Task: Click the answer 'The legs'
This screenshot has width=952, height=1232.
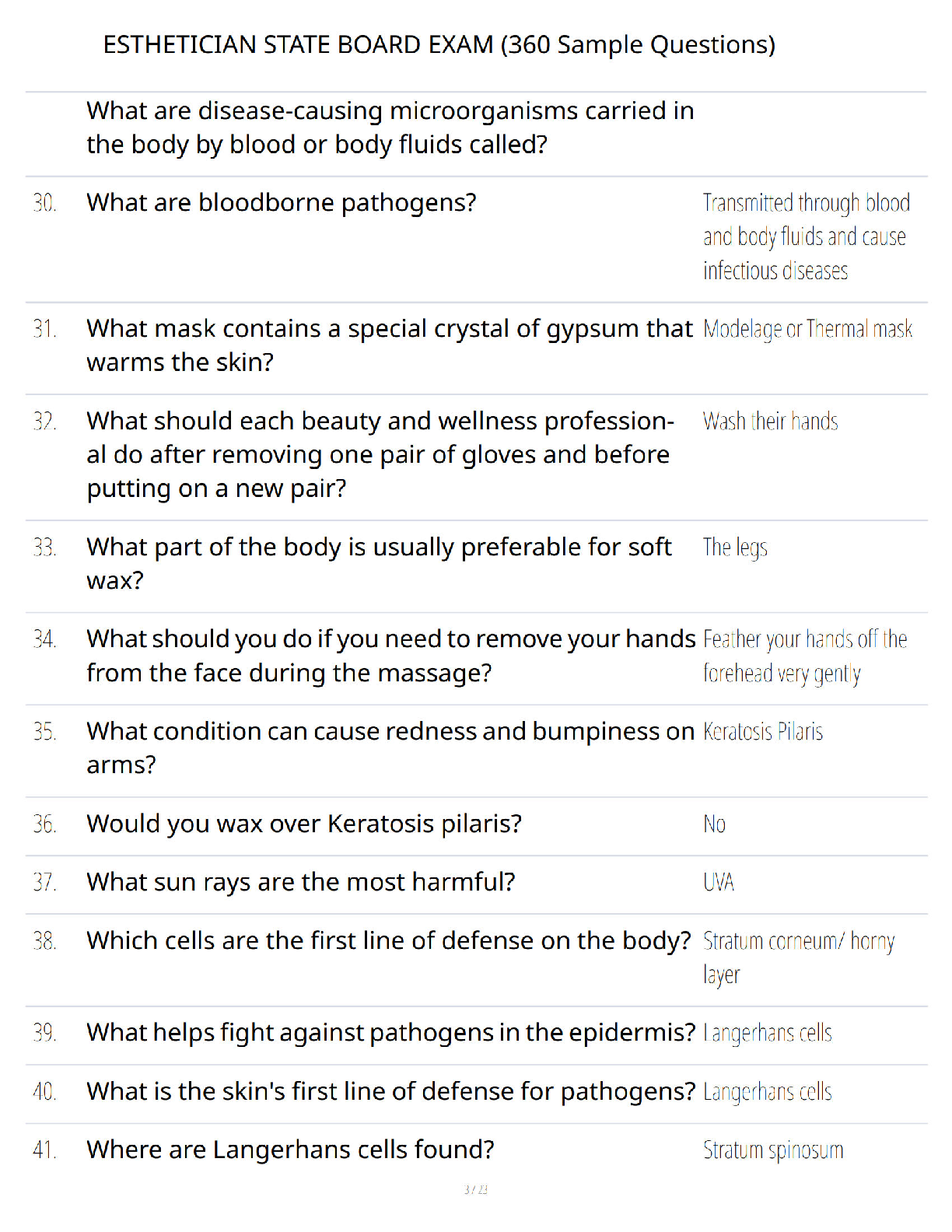Action: click(x=735, y=548)
